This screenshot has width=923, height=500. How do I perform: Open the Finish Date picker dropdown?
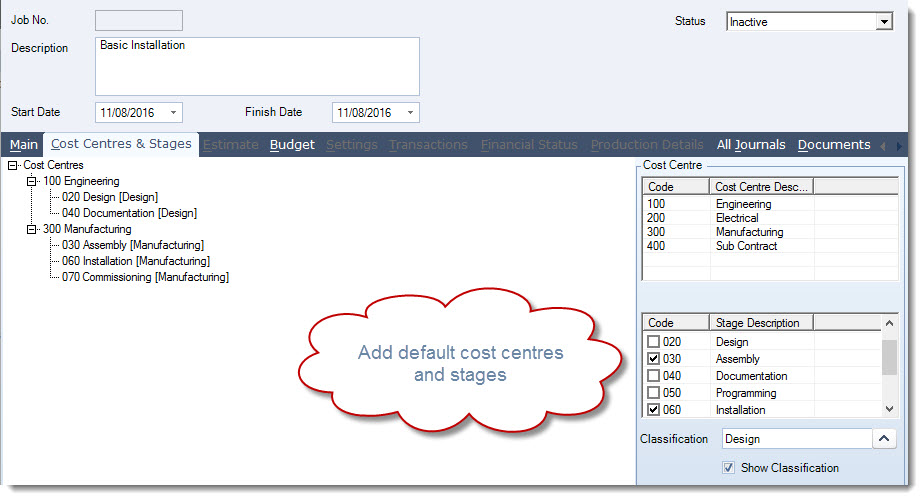[410, 112]
